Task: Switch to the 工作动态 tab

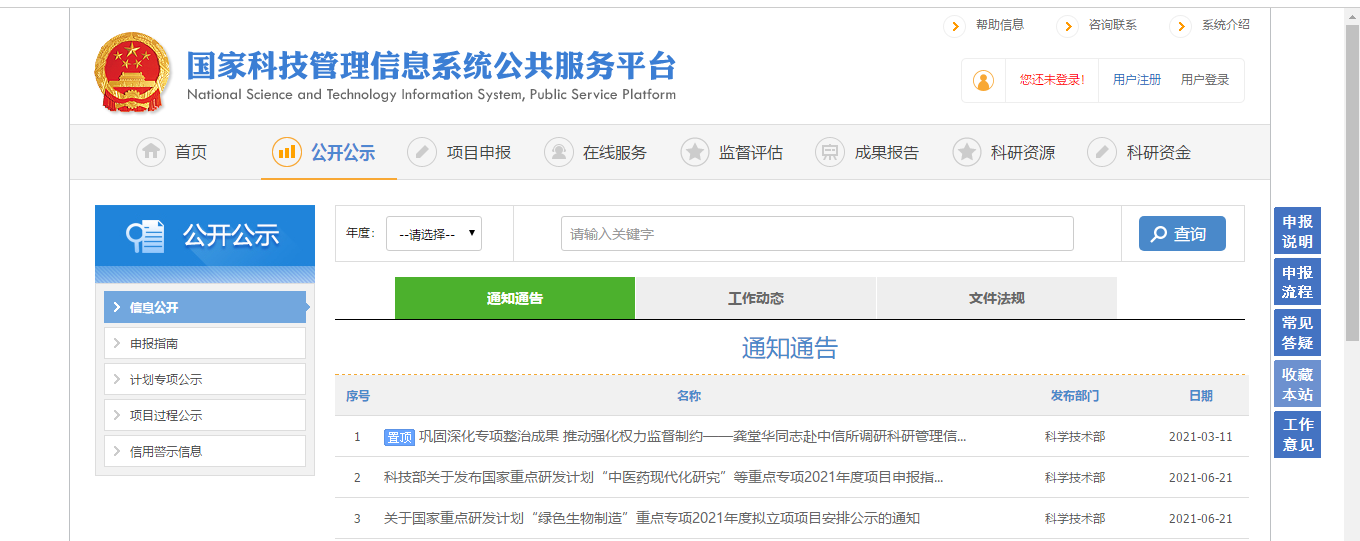Action: click(756, 298)
